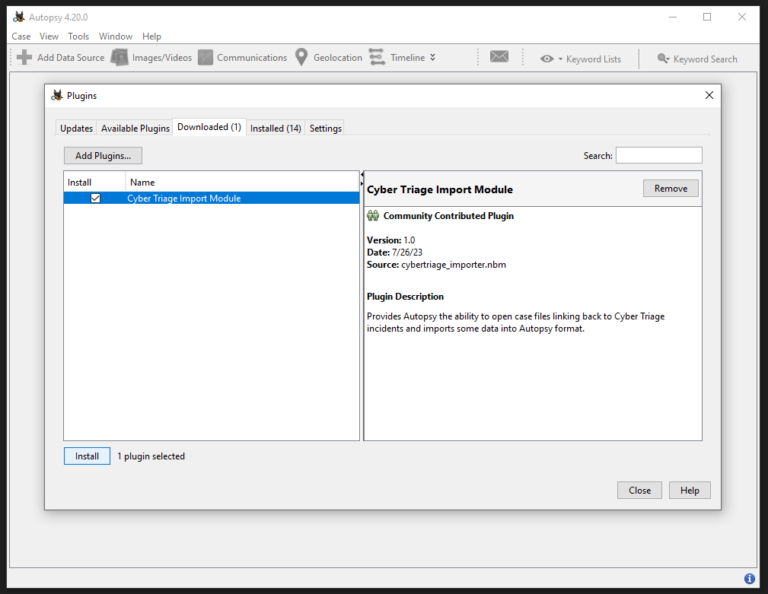The image size is (768, 594).
Task: Switch to the Available Plugins tab
Action: pos(135,128)
